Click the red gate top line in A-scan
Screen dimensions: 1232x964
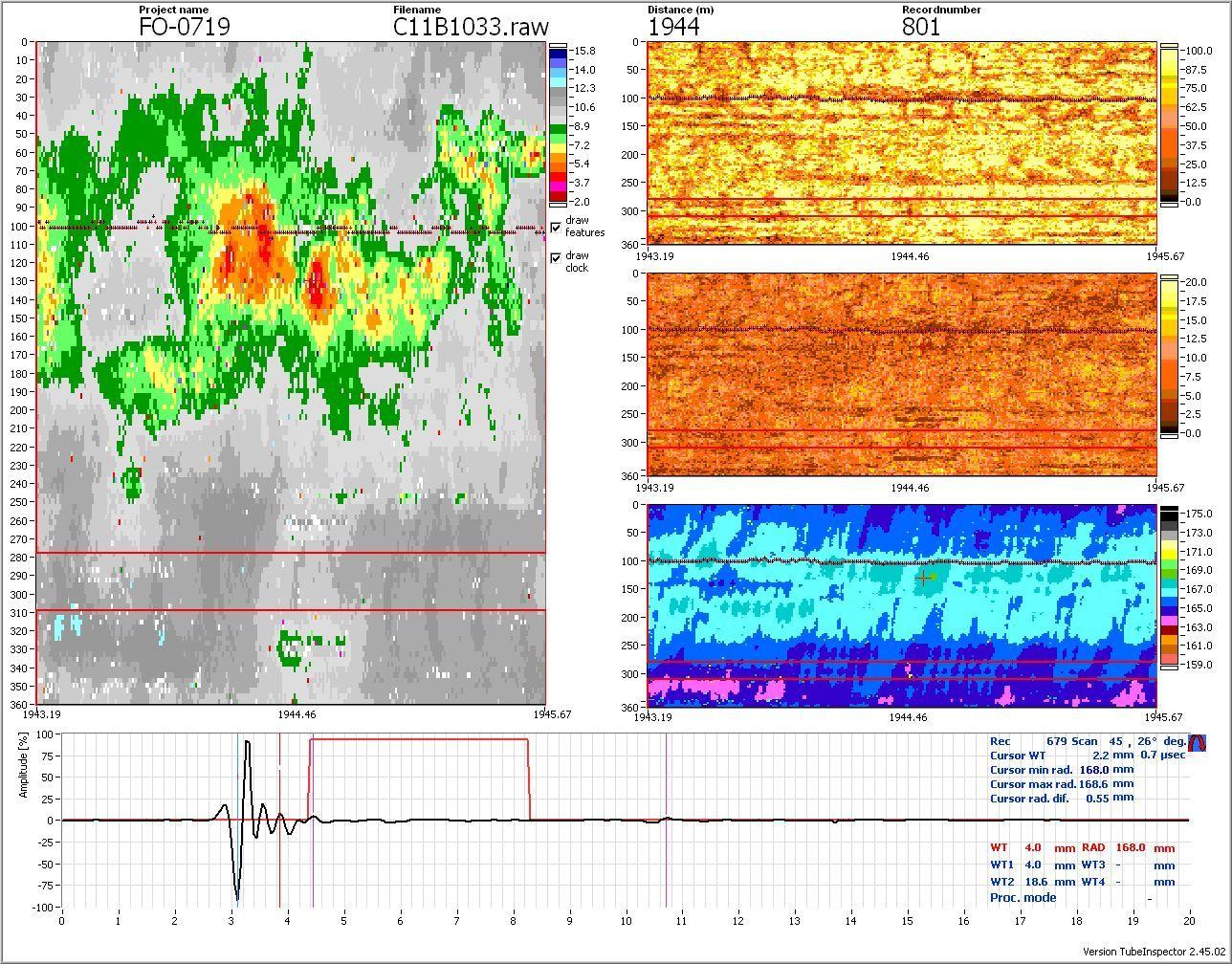point(419,738)
